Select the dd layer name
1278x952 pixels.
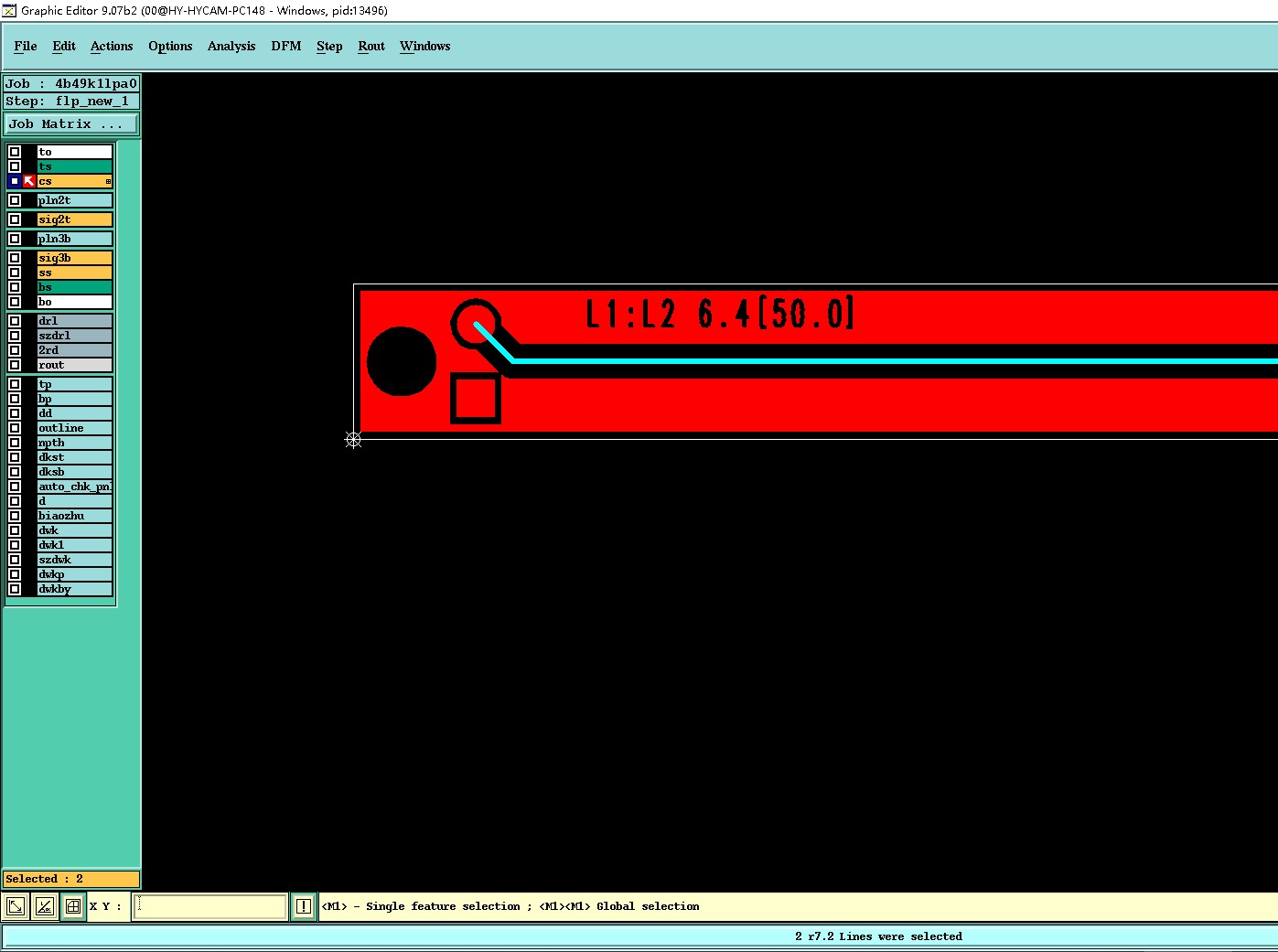click(75, 413)
